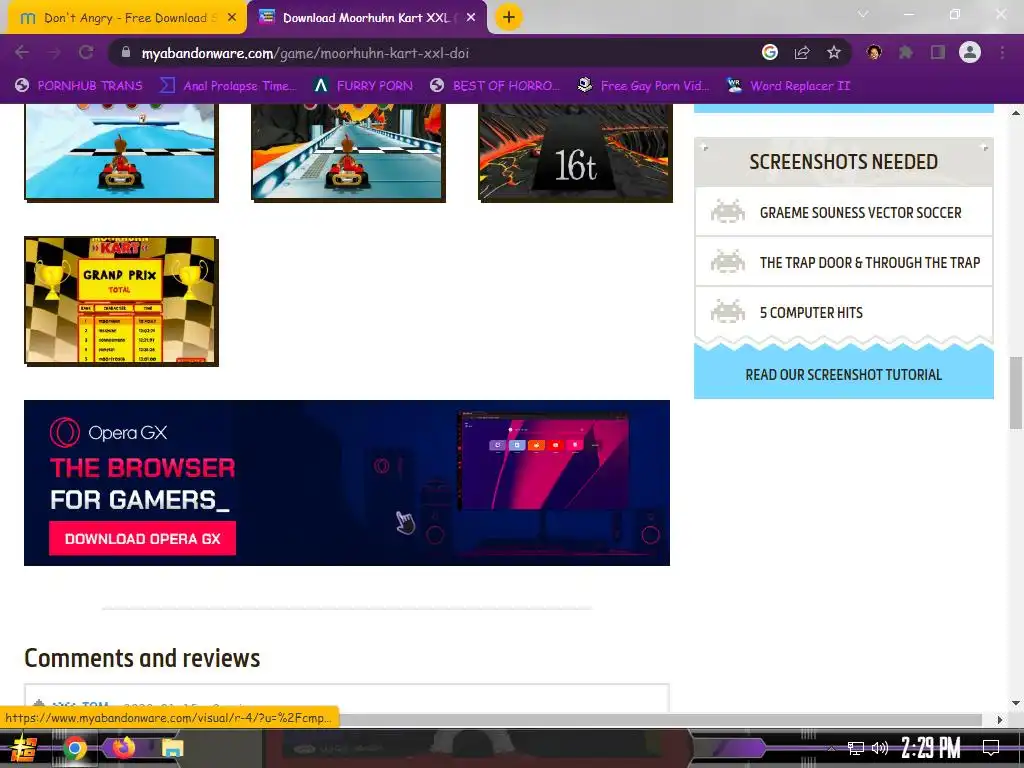This screenshot has height=768, width=1024.
Task: Open the first bookmark in the bar
Action: click(x=78, y=86)
